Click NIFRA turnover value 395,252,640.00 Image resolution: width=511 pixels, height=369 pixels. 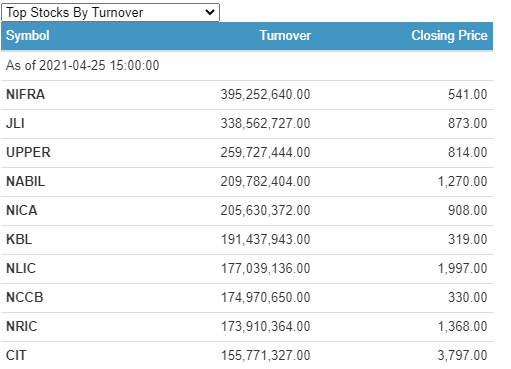265,94
